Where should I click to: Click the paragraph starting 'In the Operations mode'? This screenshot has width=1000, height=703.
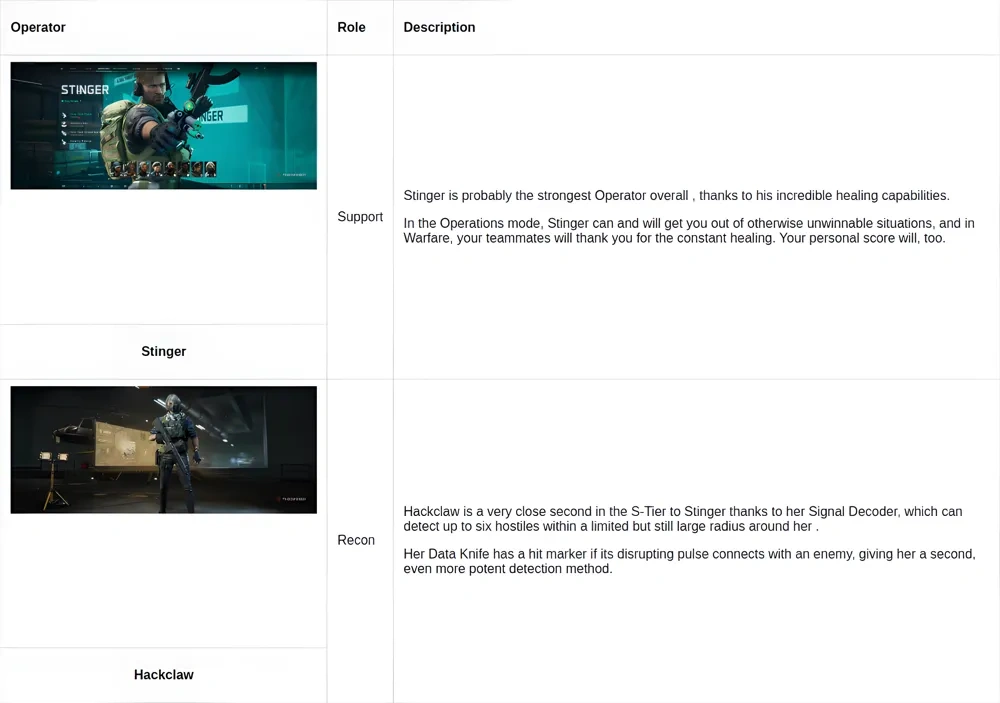pos(688,231)
